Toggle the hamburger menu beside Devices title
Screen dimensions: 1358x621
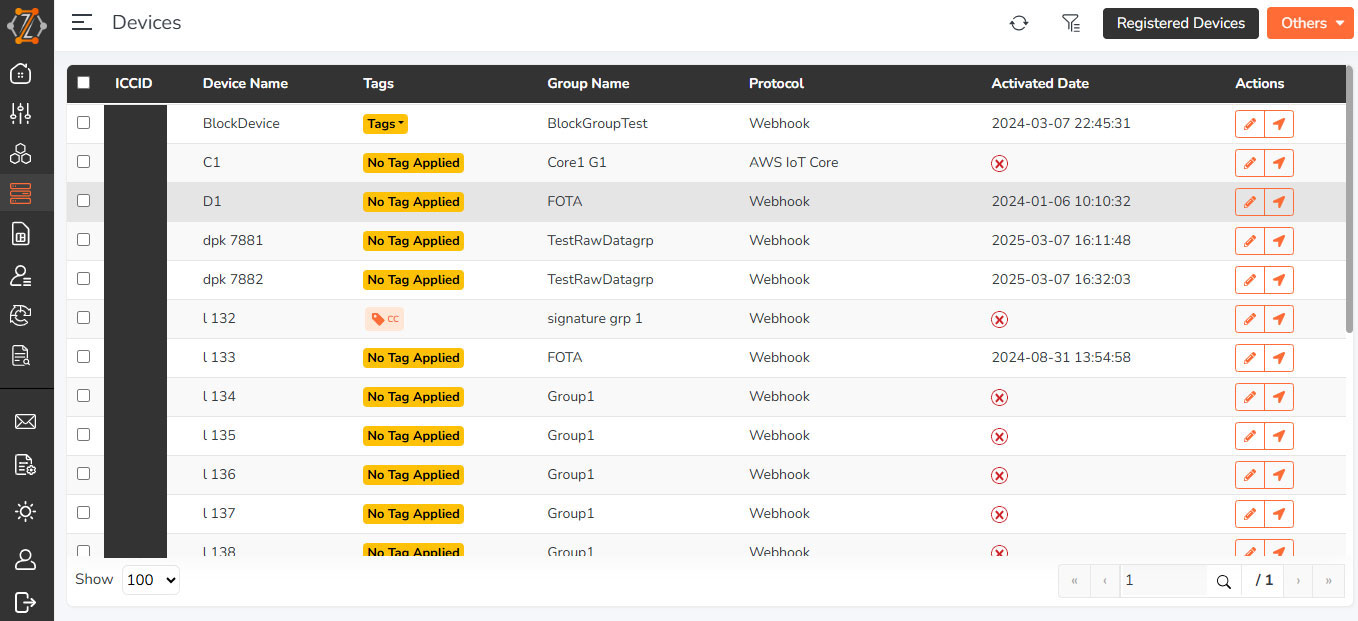coord(82,22)
